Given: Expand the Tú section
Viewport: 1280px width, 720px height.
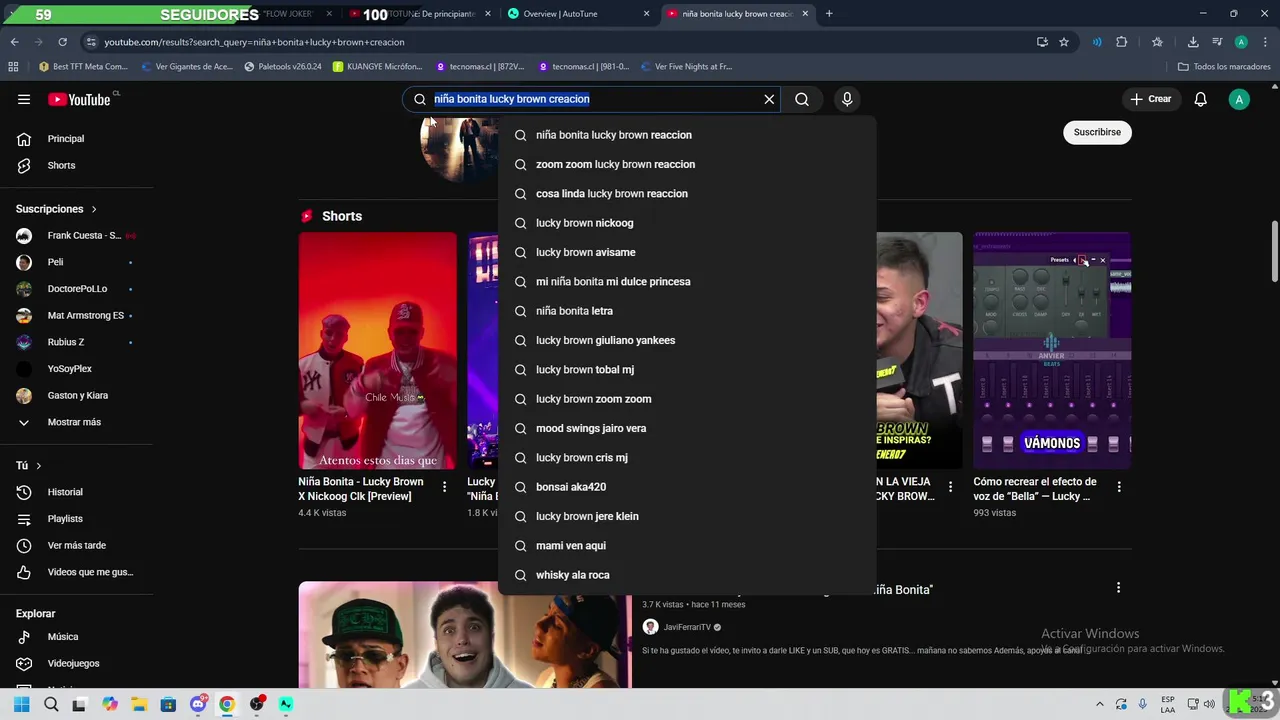Looking at the screenshot, I should pos(29,466).
